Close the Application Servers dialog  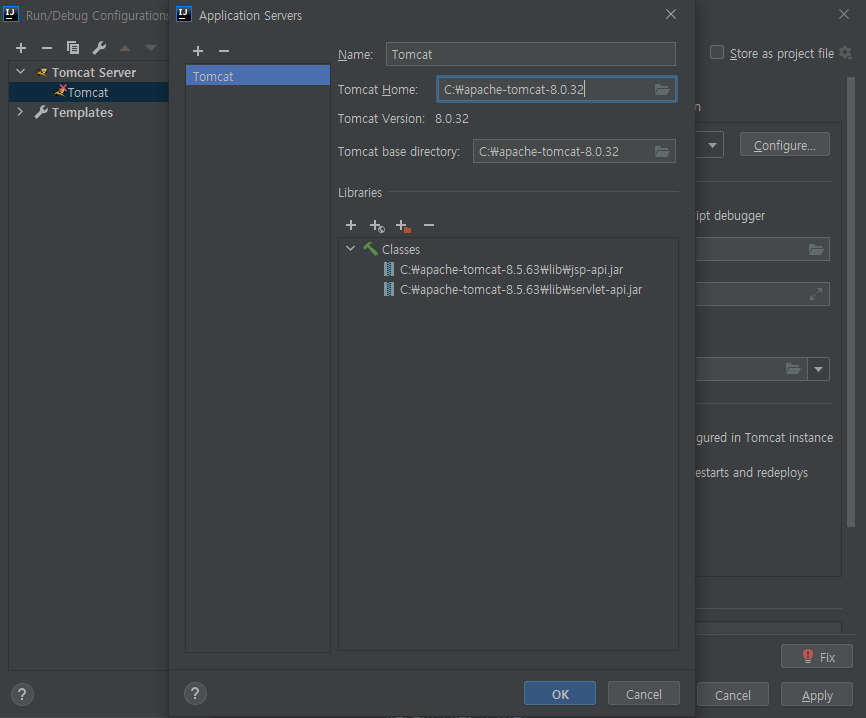(670, 14)
